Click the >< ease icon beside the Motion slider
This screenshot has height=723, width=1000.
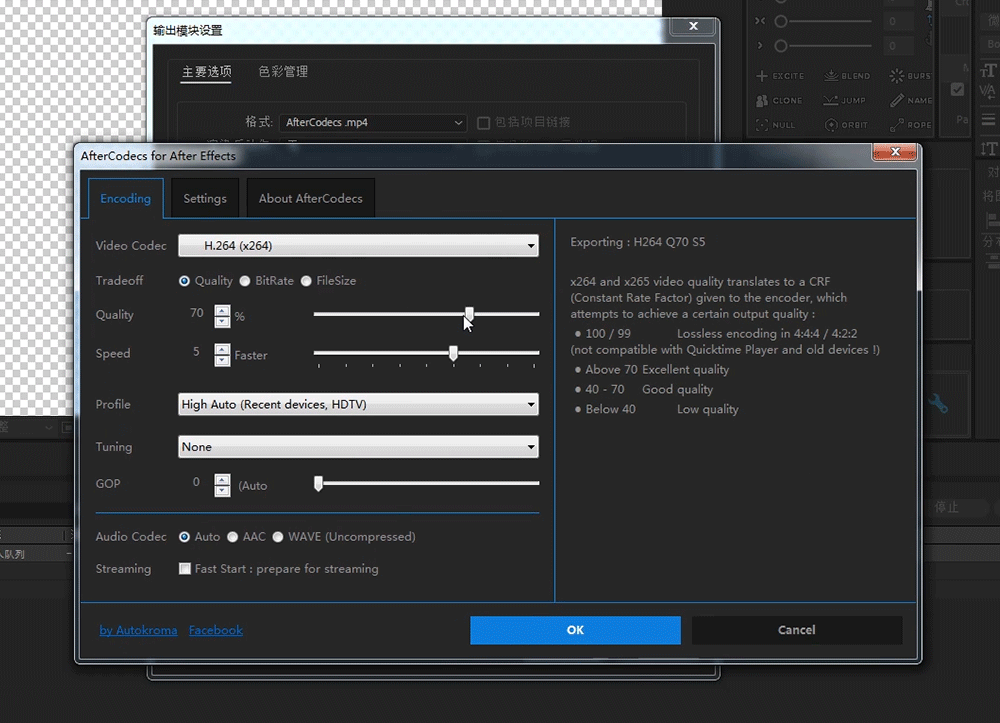point(760,21)
